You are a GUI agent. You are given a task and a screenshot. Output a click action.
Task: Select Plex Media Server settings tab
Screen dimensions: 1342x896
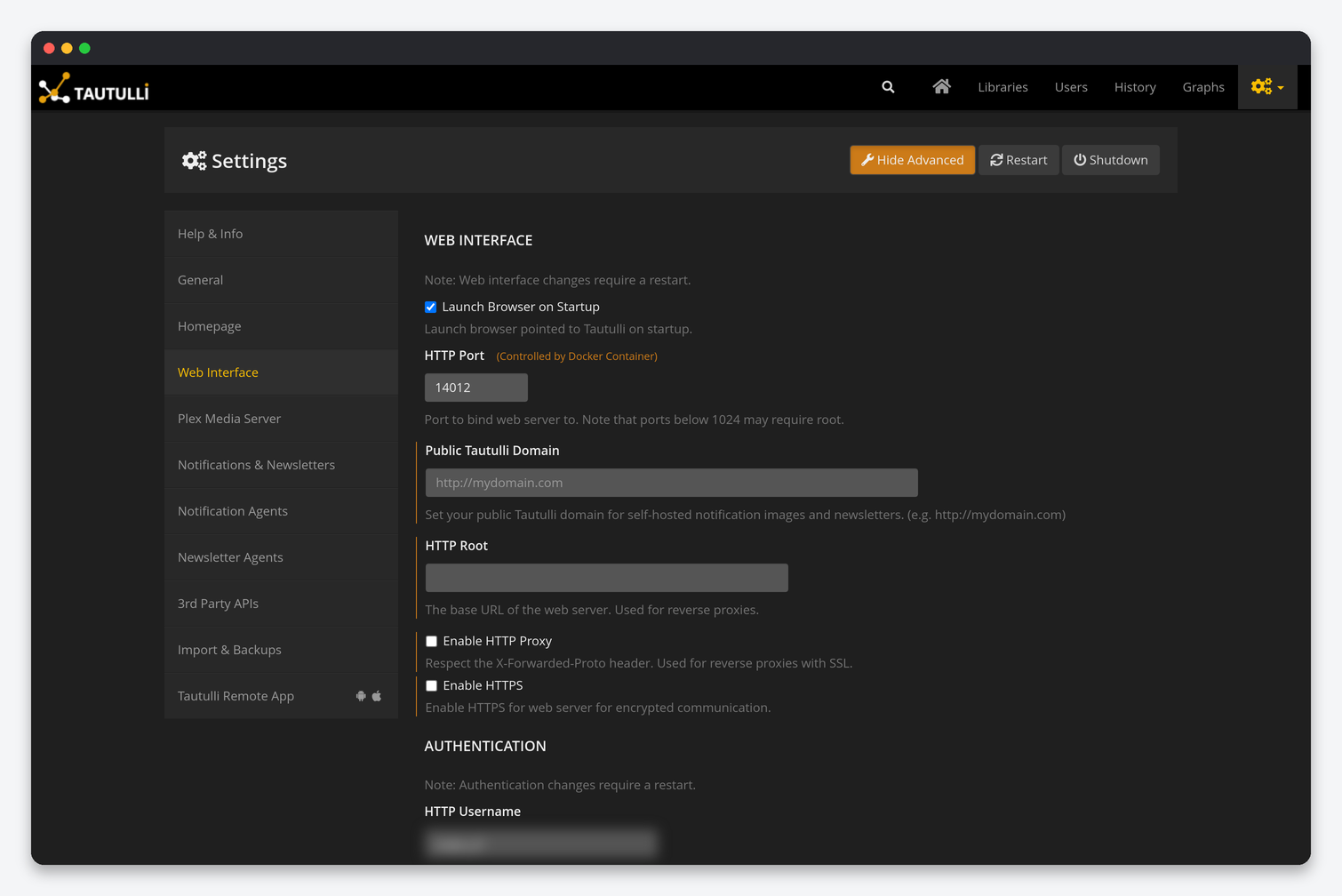click(281, 419)
